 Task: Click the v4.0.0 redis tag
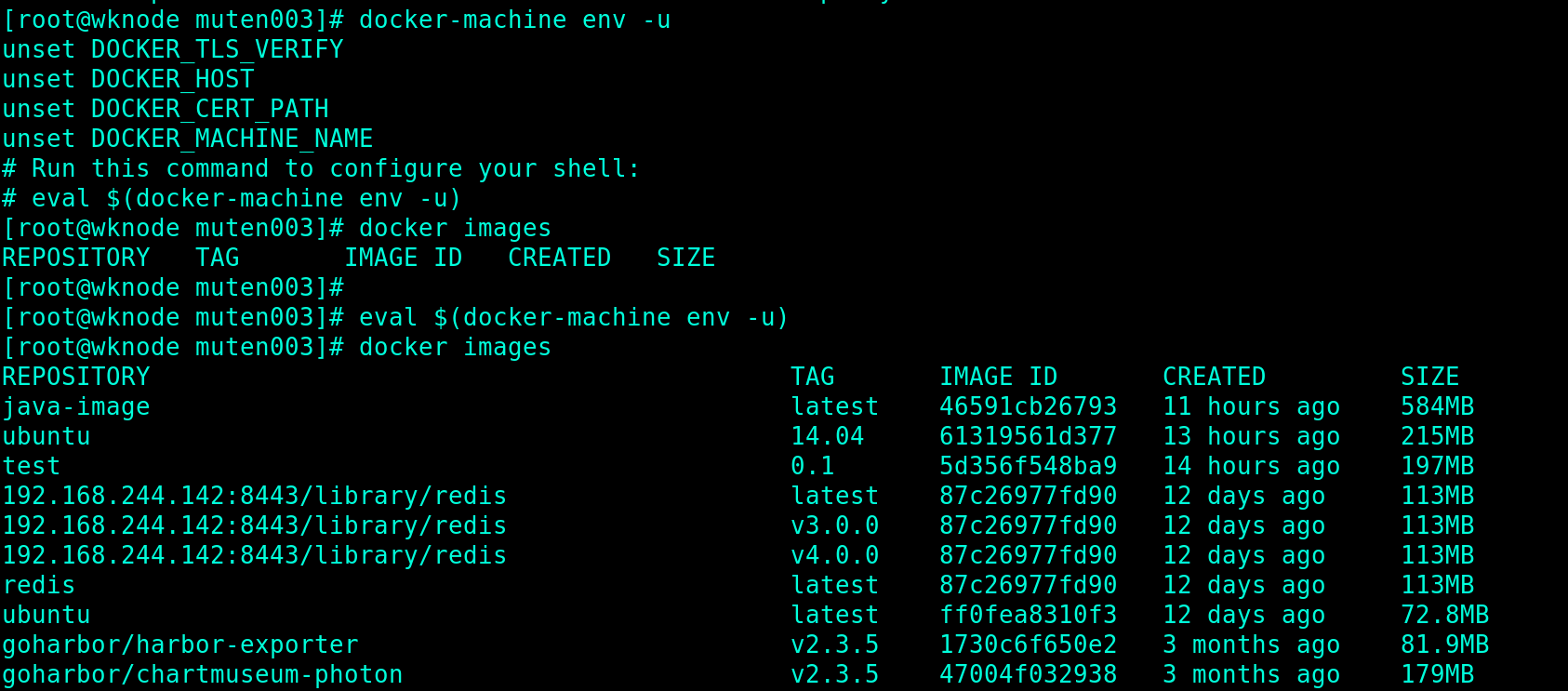point(834,556)
